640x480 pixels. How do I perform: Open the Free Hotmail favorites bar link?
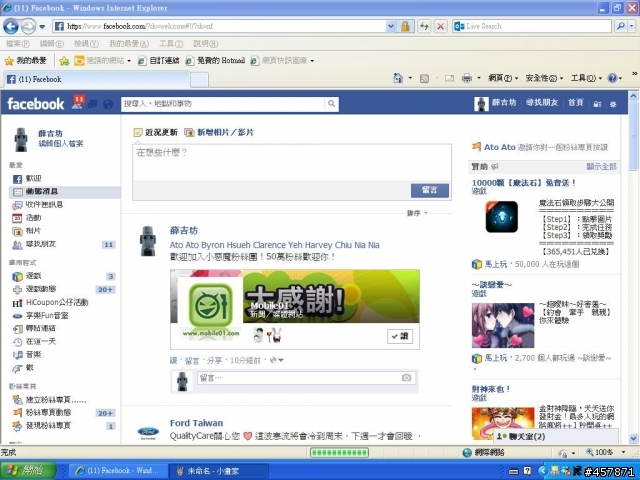[x=216, y=61]
